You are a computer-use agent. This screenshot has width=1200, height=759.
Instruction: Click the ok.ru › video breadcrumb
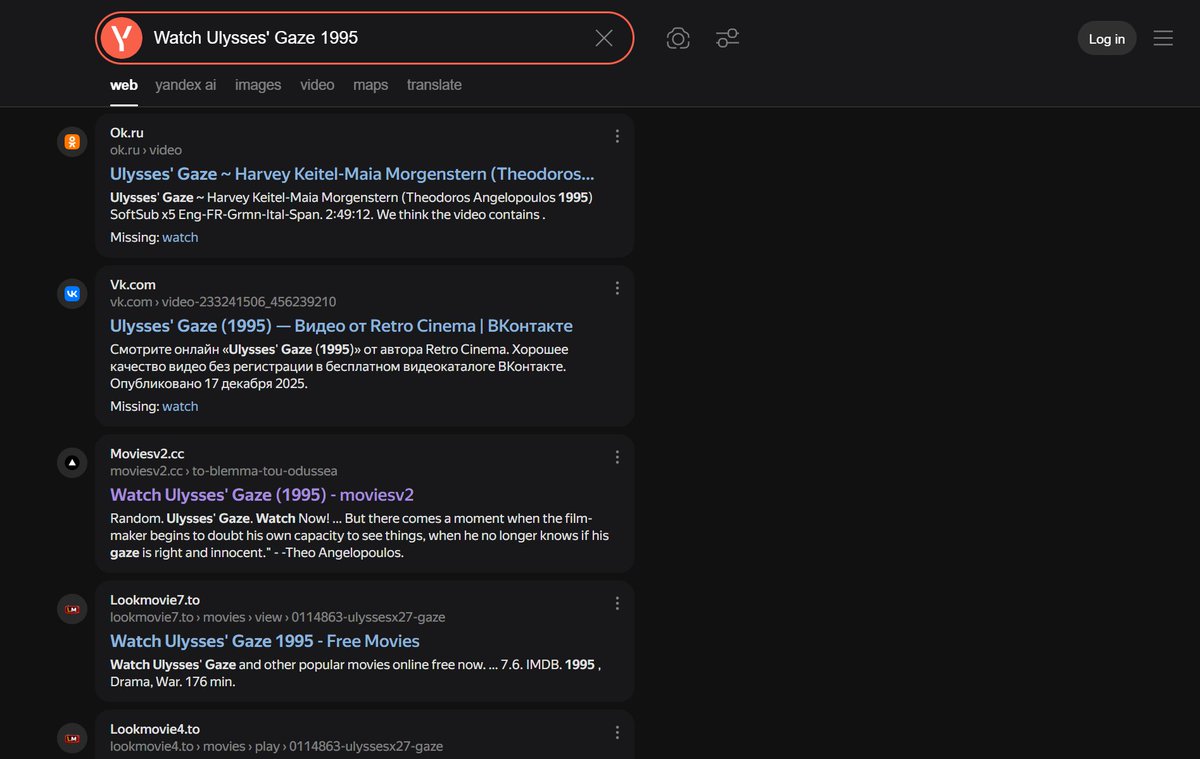click(146, 150)
